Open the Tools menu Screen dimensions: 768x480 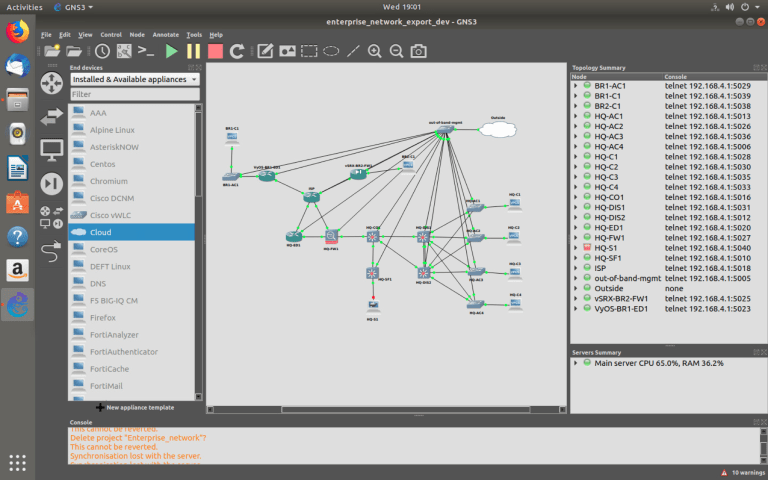(x=194, y=35)
